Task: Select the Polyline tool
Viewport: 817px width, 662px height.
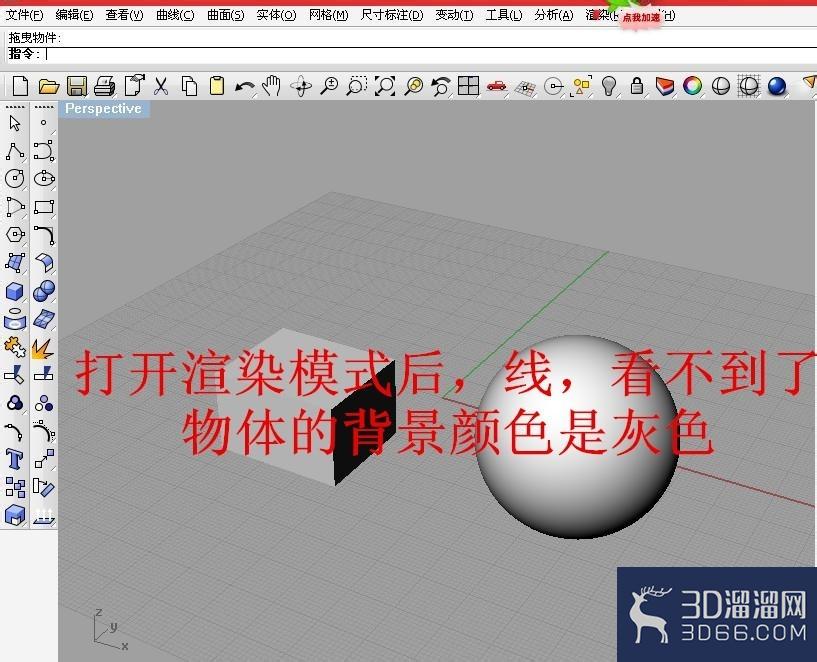Action: coord(15,151)
